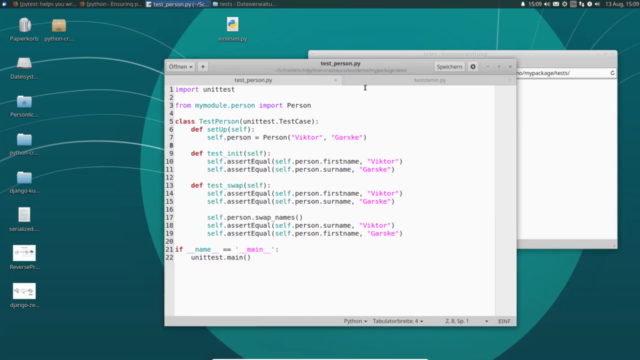Click the 'def test_swap(self):' line
This screenshot has width=640, height=360.
pyautogui.click(x=231, y=185)
